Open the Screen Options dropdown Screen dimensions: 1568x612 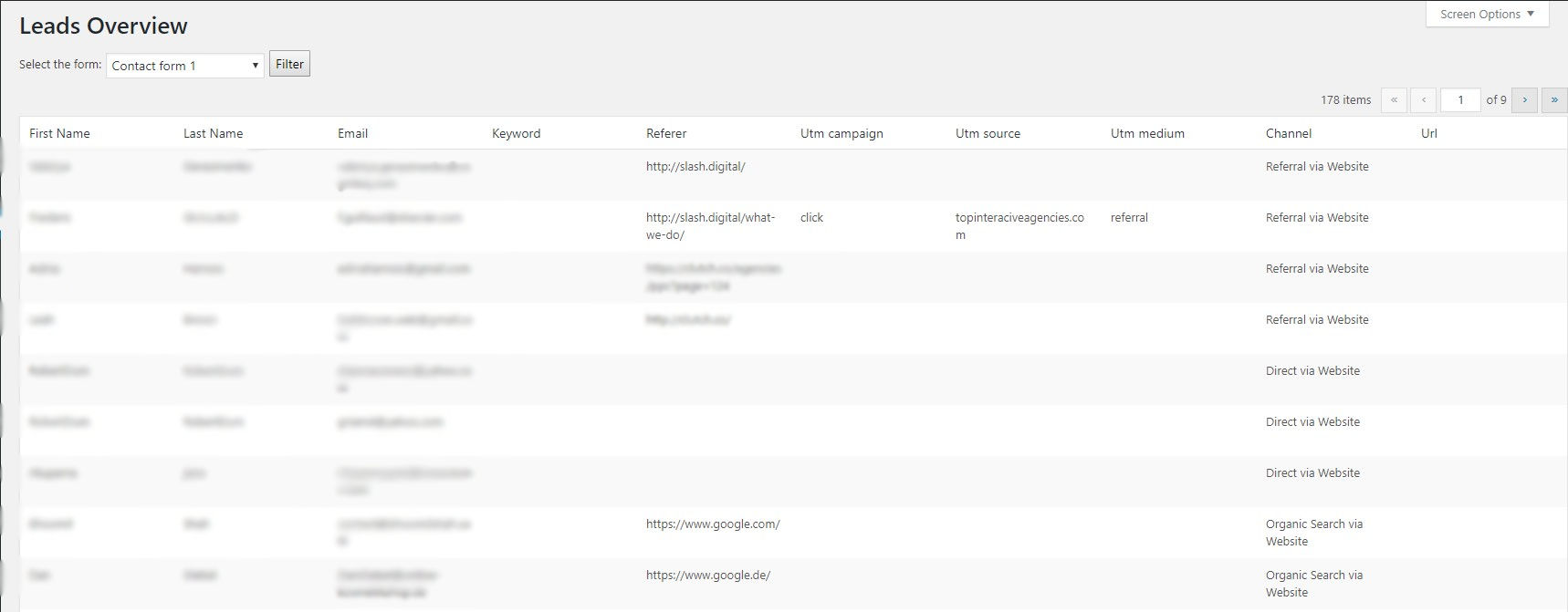click(1487, 14)
